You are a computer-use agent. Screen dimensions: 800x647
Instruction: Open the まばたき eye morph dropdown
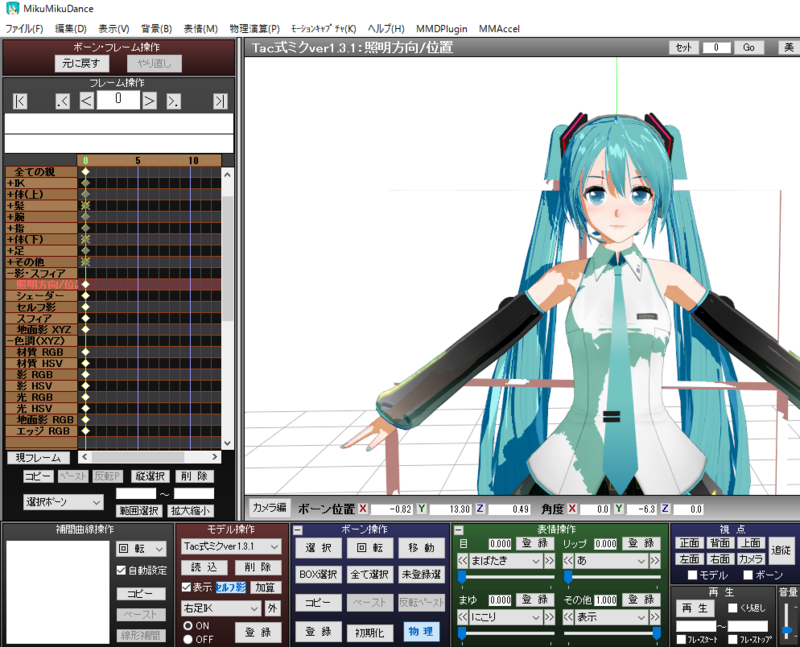pos(506,561)
